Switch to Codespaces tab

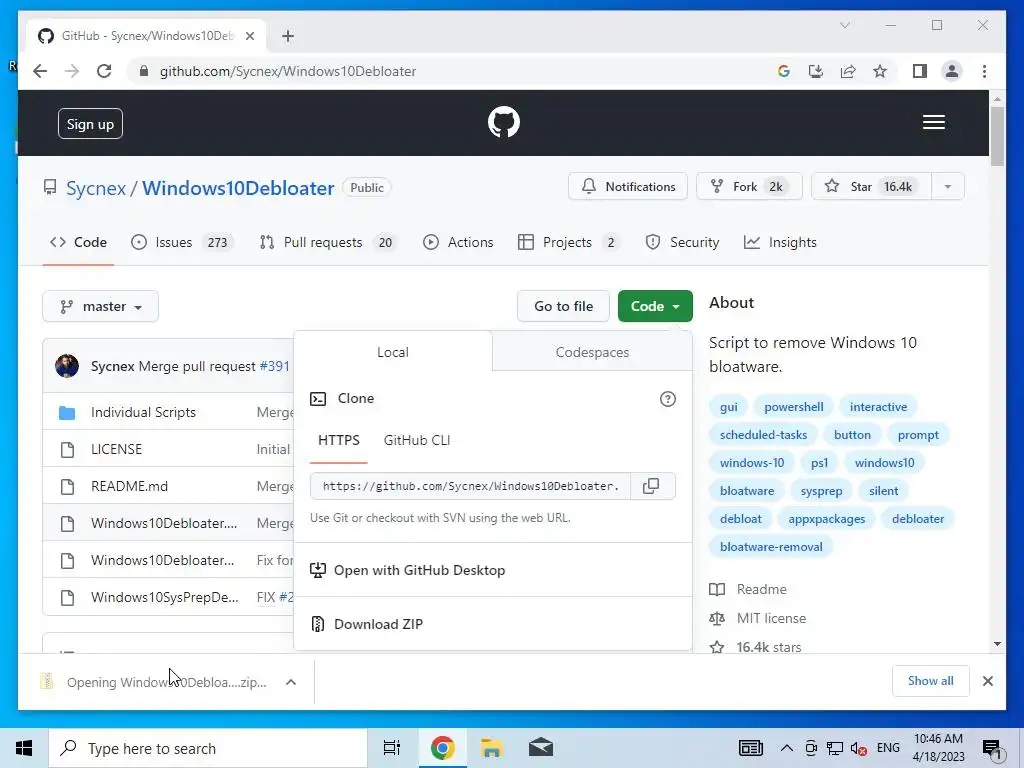pos(592,352)
